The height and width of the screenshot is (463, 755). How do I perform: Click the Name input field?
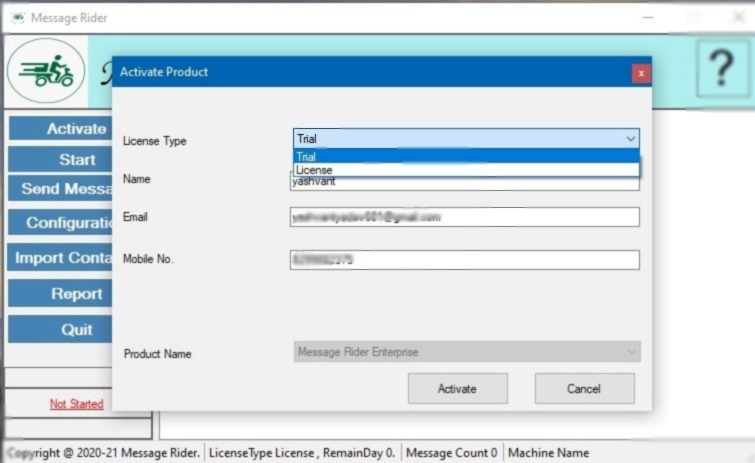click(x=465, y=183)
